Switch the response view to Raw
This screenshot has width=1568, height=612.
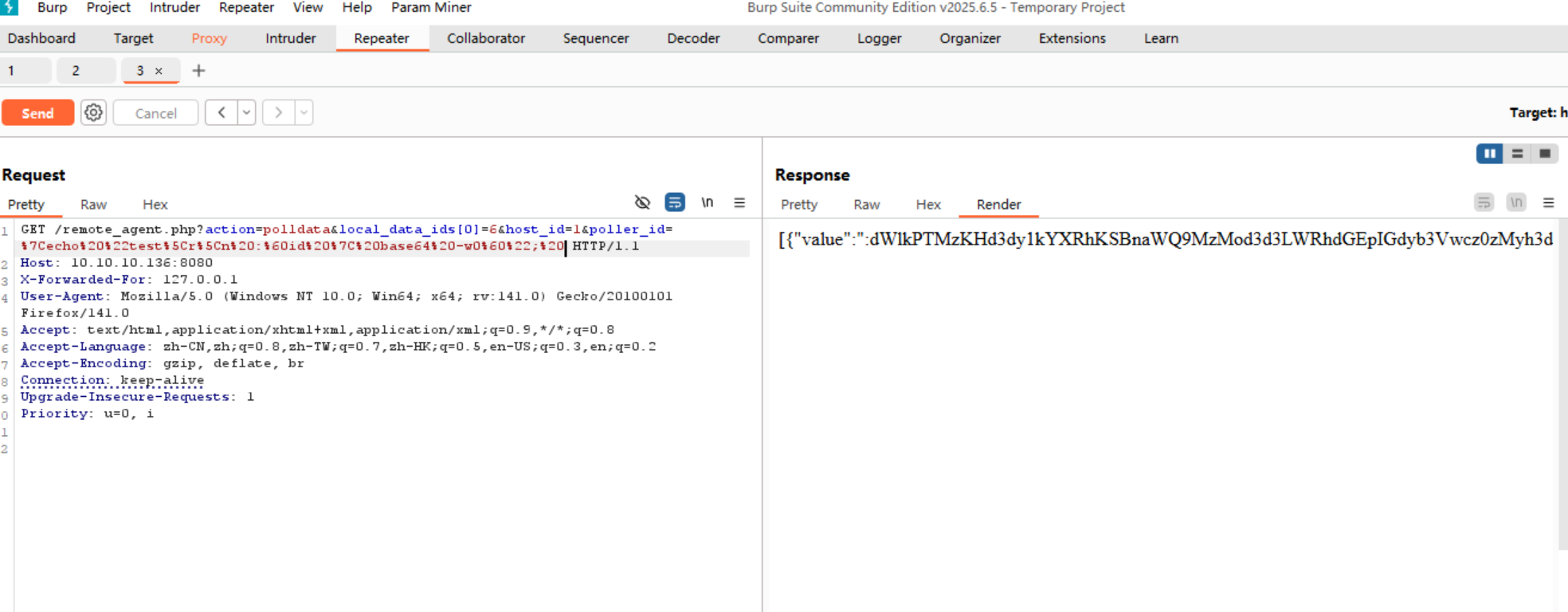(866, 205)
